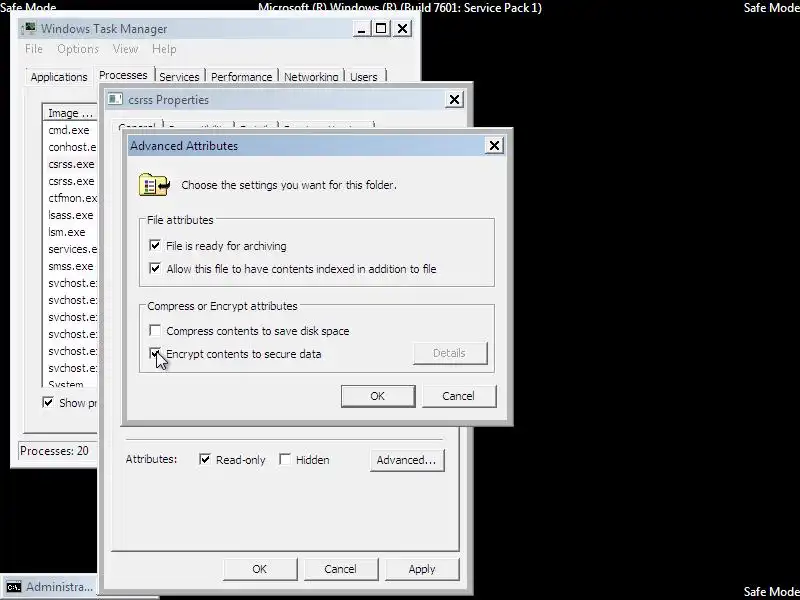The height and width of the screenshot is (600, 800).
Task: Click the Advanced... button in csrss Properties
Action: click(x=407, y=460)
